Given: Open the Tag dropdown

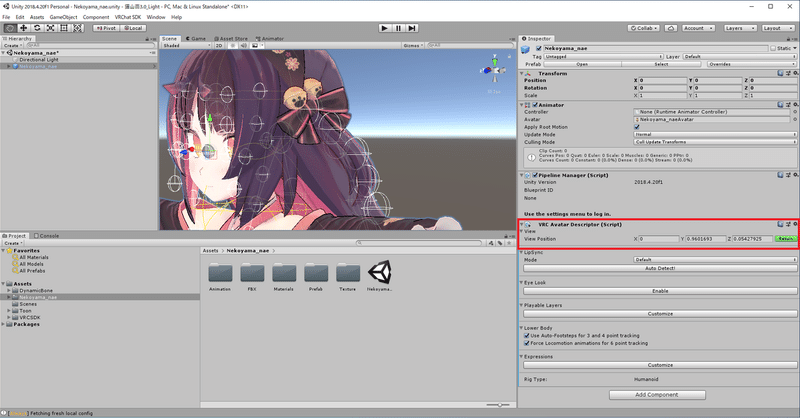Looking at the screenshot, I should [x=604, y=57].
